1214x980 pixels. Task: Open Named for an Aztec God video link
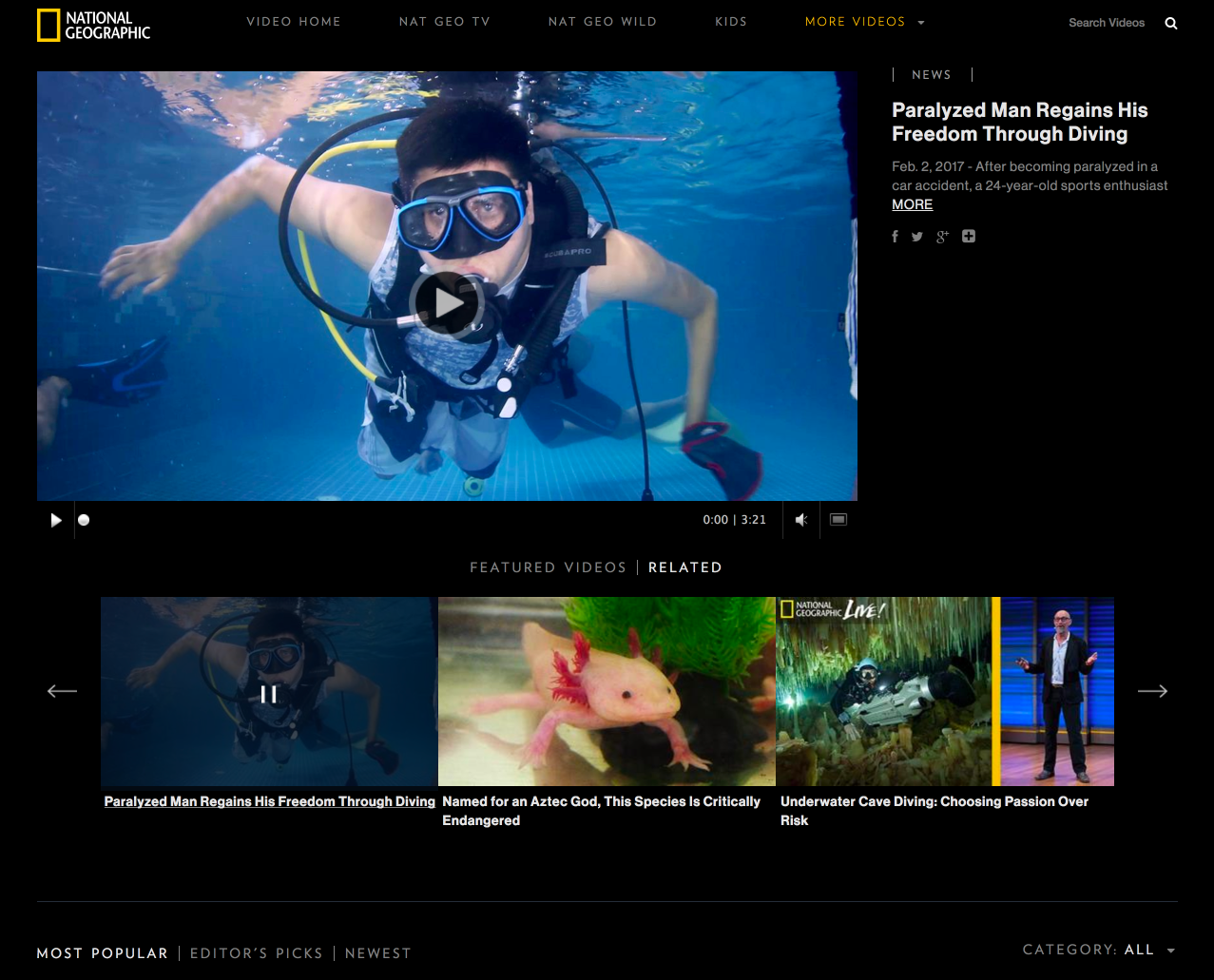(602, 811)
